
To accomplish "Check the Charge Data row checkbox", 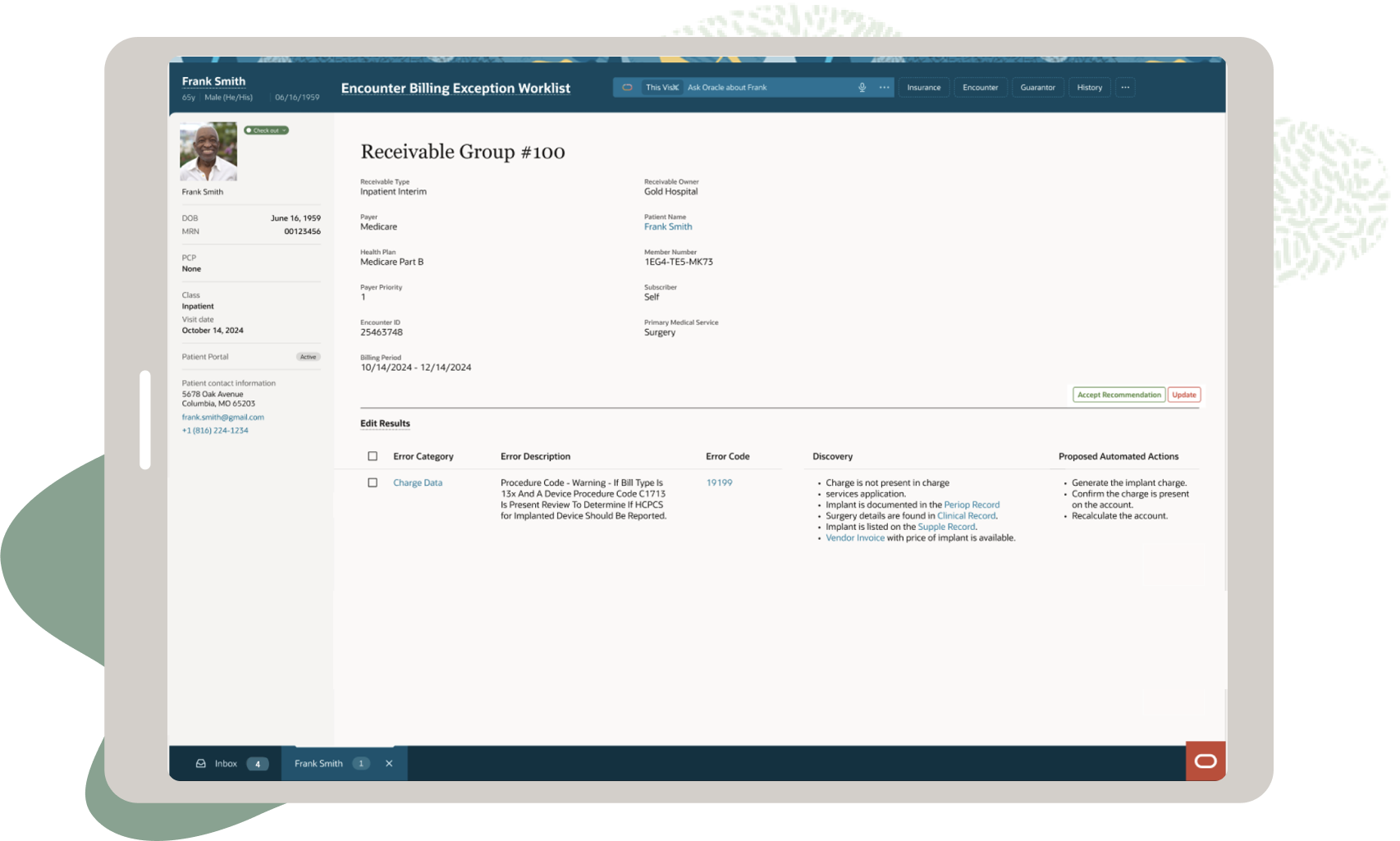I will (373, 482).
